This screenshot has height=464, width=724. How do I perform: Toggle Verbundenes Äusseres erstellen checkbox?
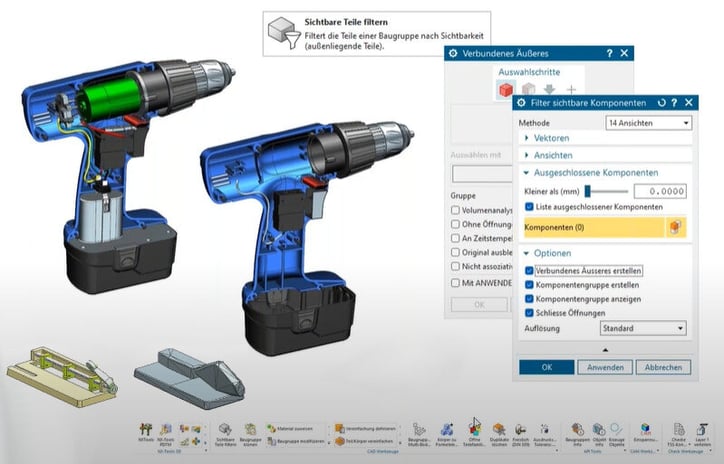[x=530, y=271]
